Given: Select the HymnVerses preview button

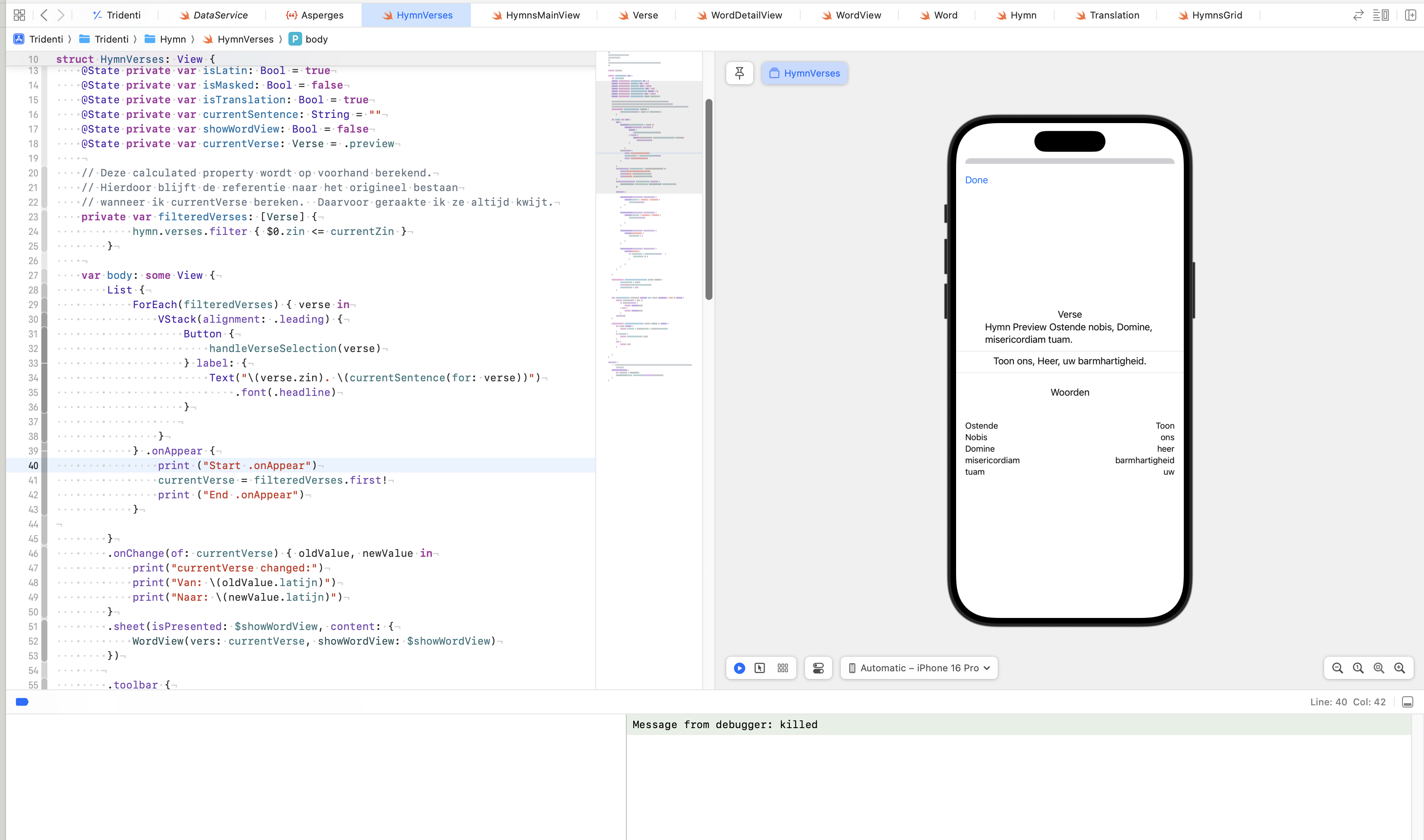Looking at the screenshot, I should tap(805, 73).
